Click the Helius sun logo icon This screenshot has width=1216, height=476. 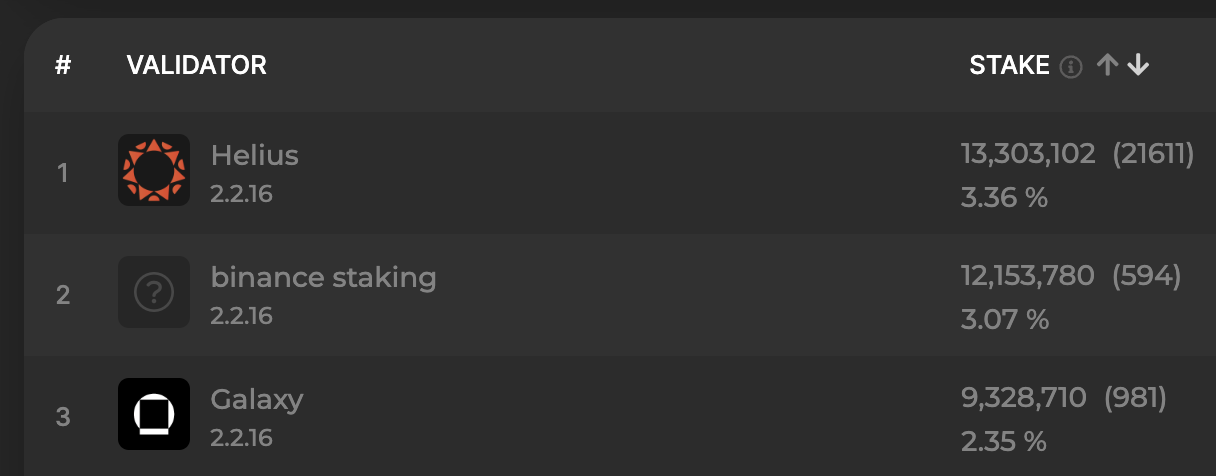click(x=154, y=170)
